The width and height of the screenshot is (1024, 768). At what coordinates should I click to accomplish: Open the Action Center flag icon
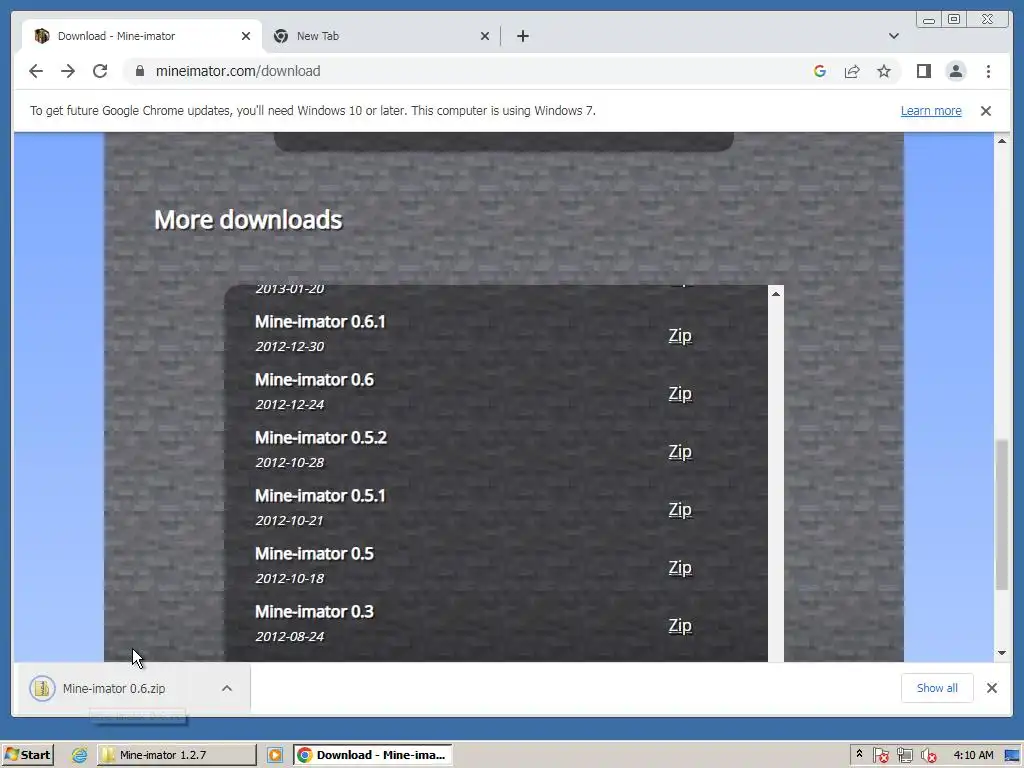[881, 756]
